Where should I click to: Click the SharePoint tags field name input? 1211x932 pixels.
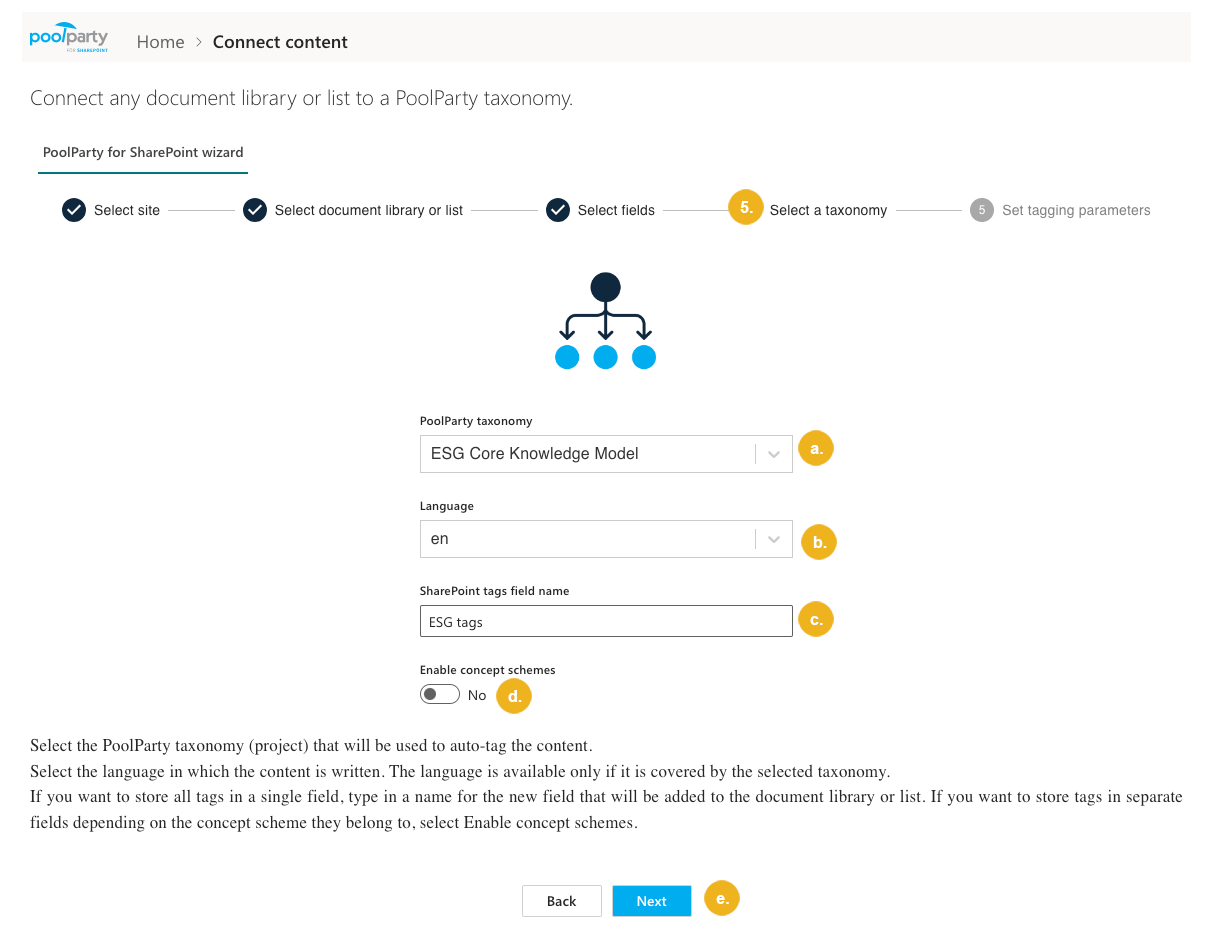coord(605,621)
